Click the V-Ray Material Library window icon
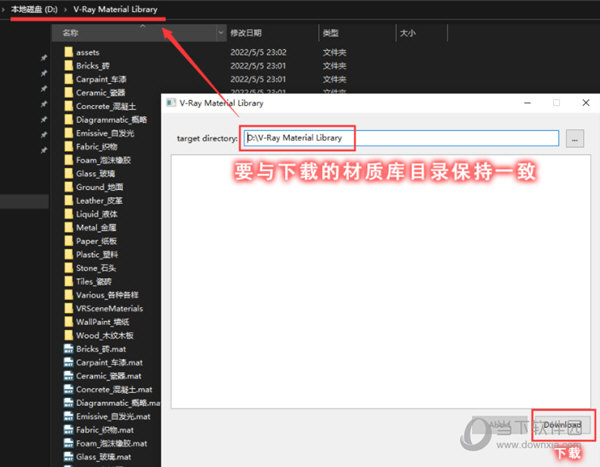The height and width of the screenshot is (467, 600). (x=171, y=103)
